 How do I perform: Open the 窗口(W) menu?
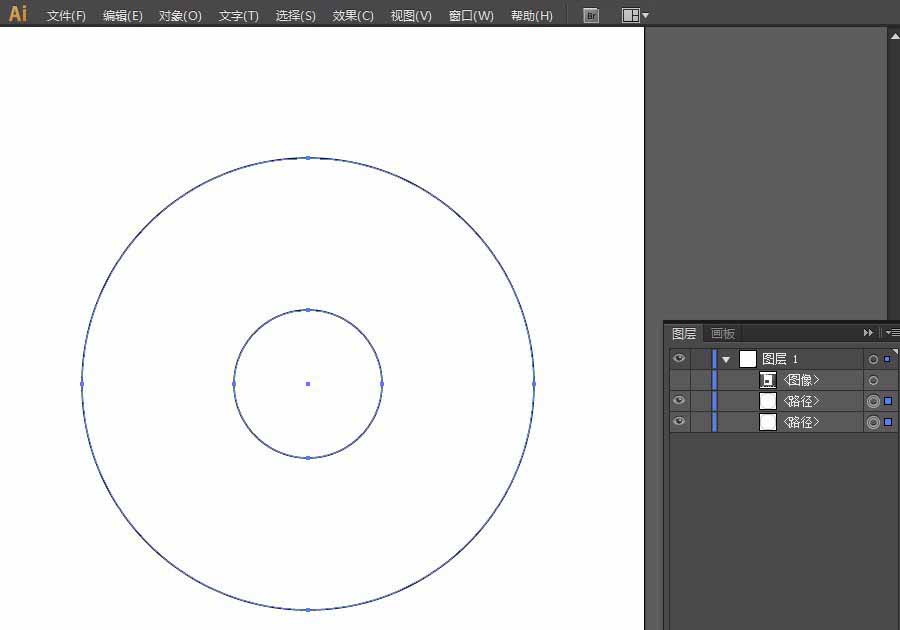tap(471, 15)
